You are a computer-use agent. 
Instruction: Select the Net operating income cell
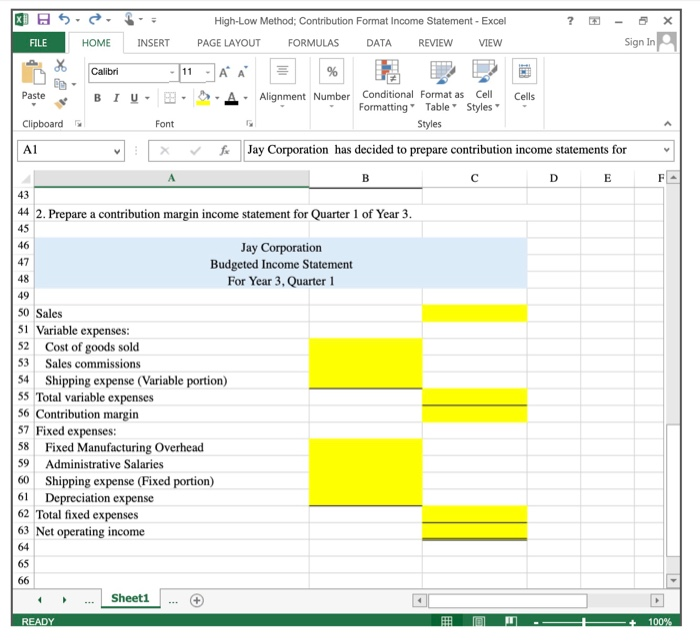point(474,531)
